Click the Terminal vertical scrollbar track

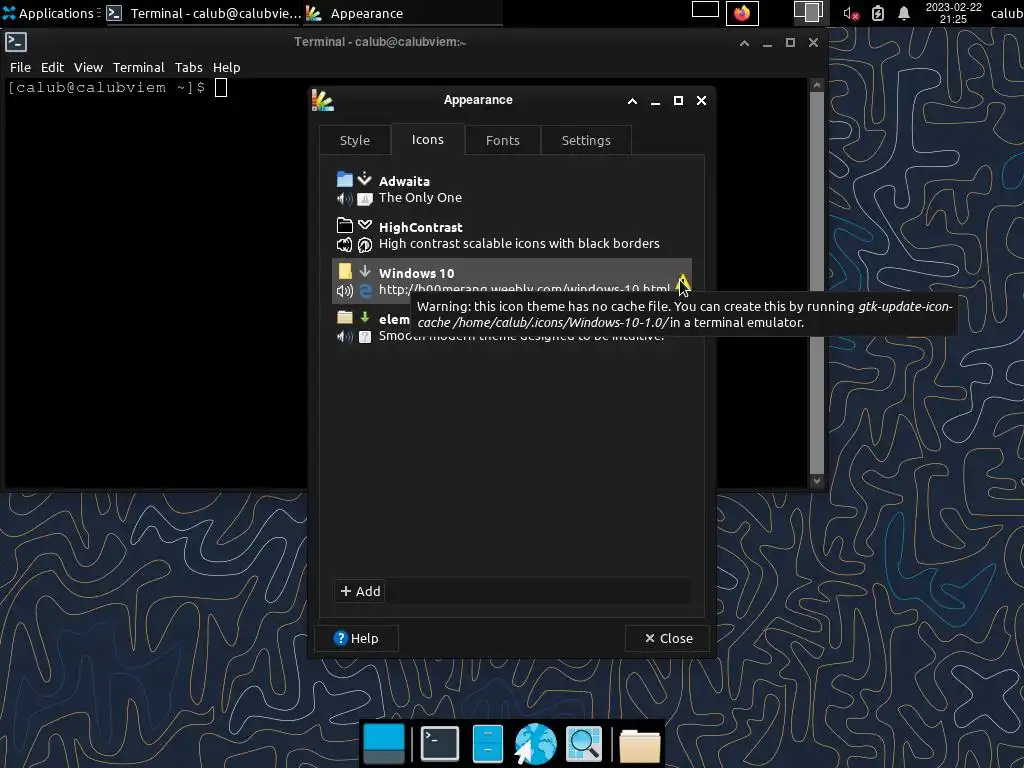pyautogui.click(x=816, y=283)
